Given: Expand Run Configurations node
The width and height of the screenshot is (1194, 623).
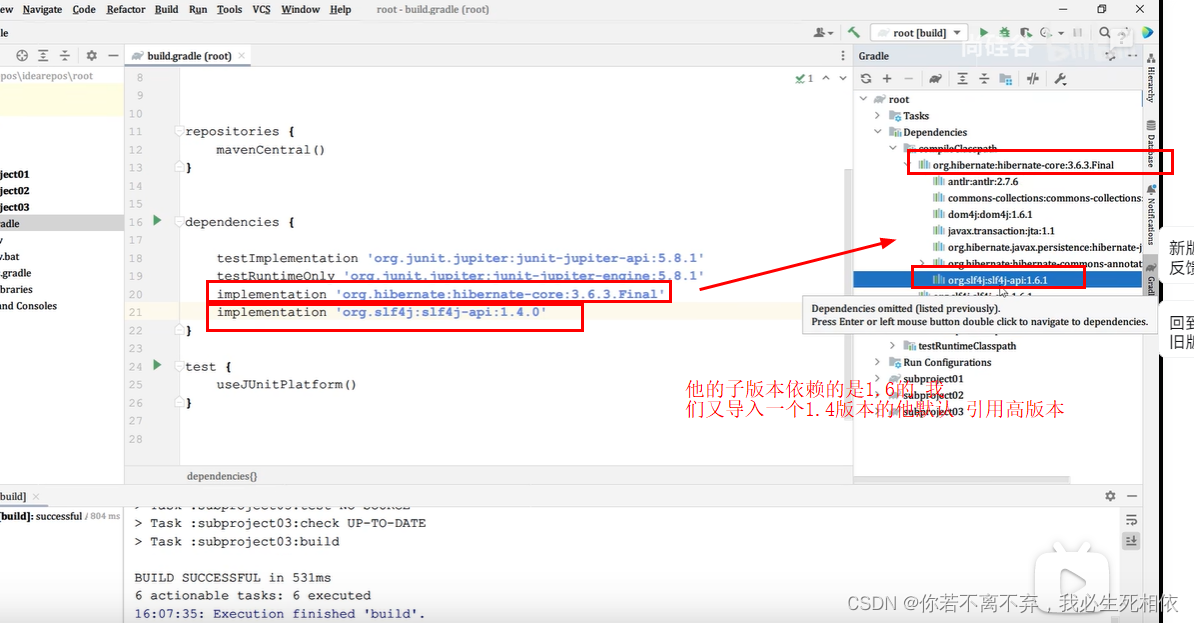Looking at the screenshot, I should tap(877, 363).
